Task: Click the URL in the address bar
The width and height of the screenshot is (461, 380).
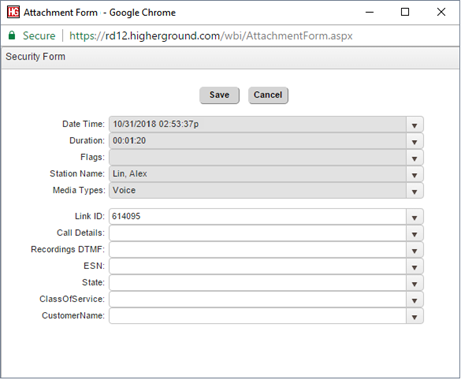Action: pyautogui.click(x=211, y=36)
